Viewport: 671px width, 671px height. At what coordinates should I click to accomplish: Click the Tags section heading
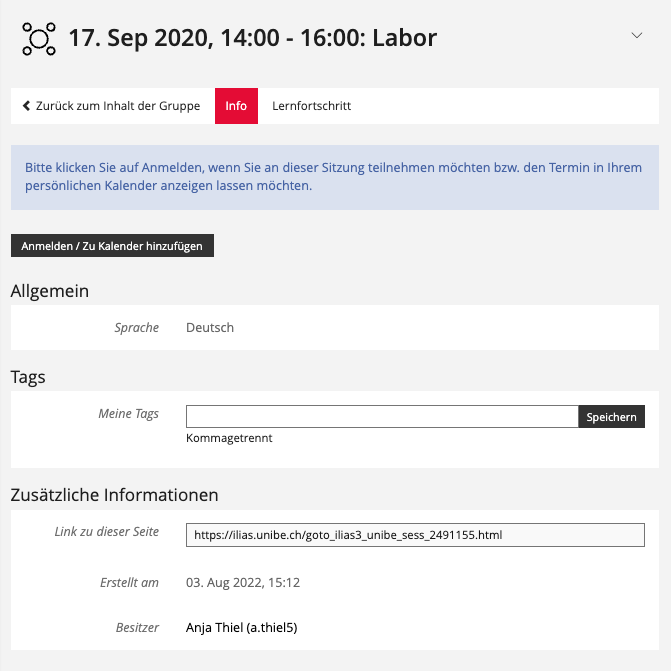point(28,377)
